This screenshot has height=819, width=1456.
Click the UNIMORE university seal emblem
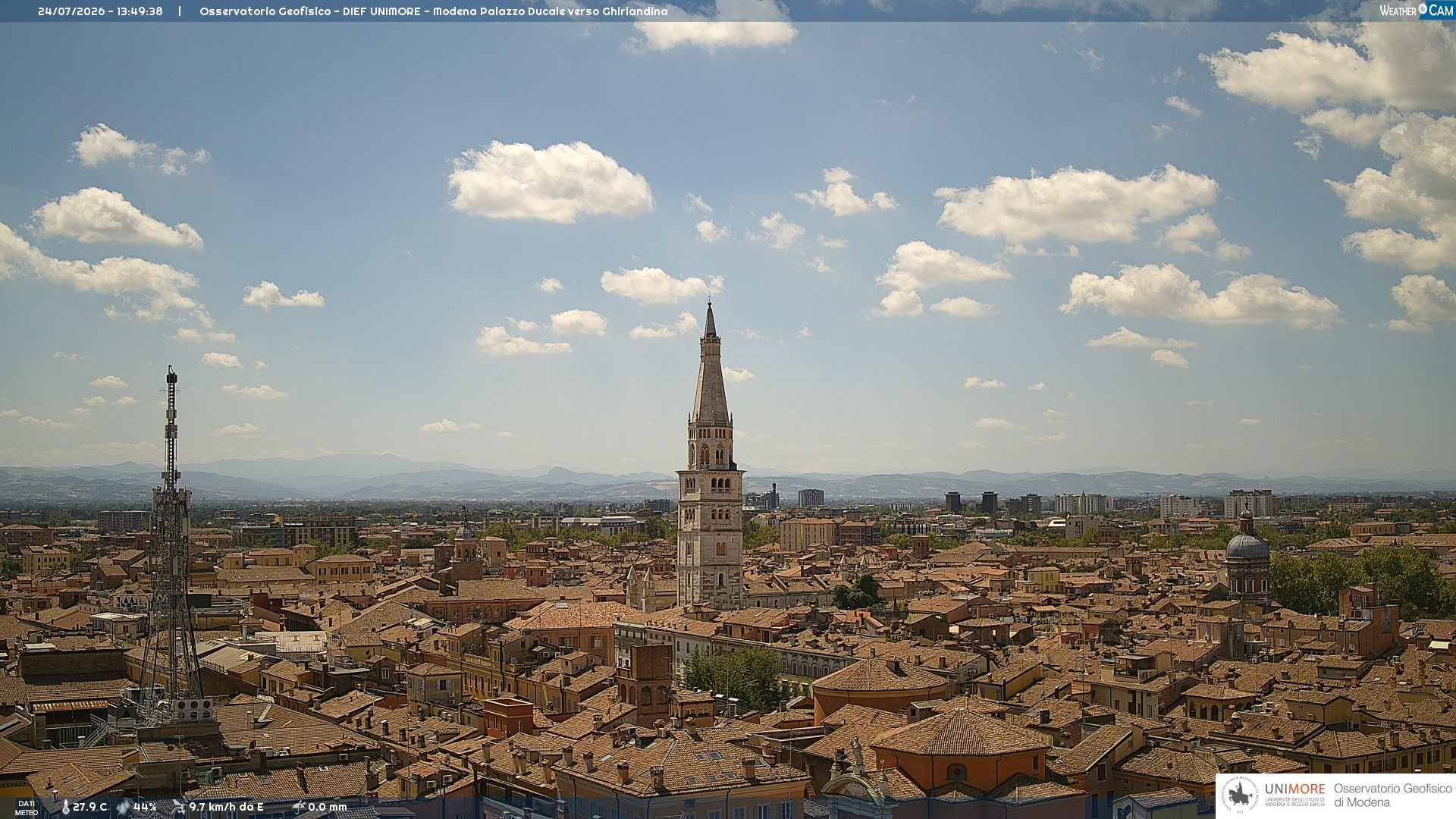point(1240,795)
